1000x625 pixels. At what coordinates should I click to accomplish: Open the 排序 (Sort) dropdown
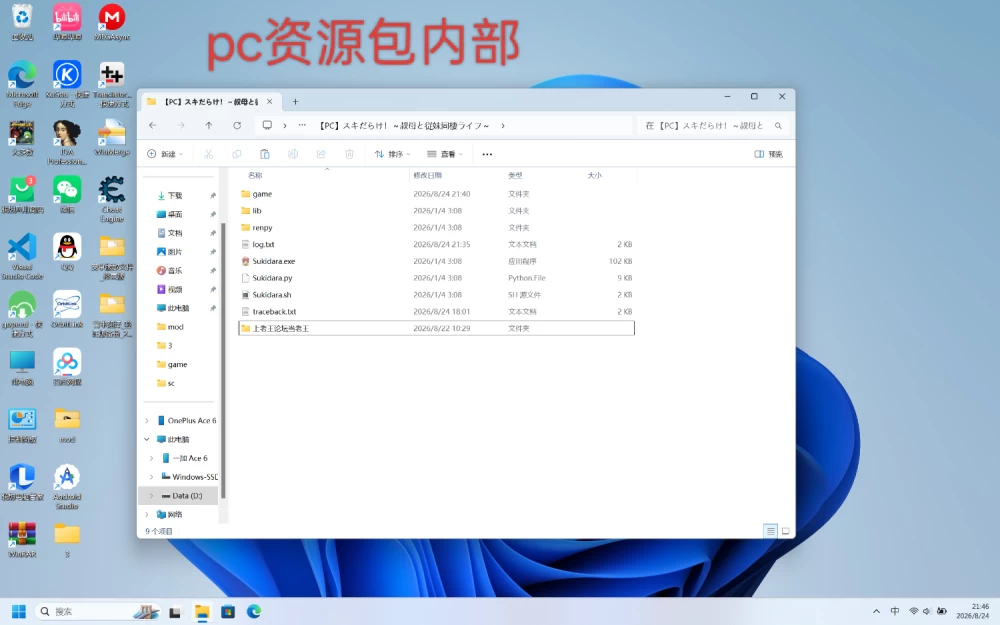coord(392,154)
